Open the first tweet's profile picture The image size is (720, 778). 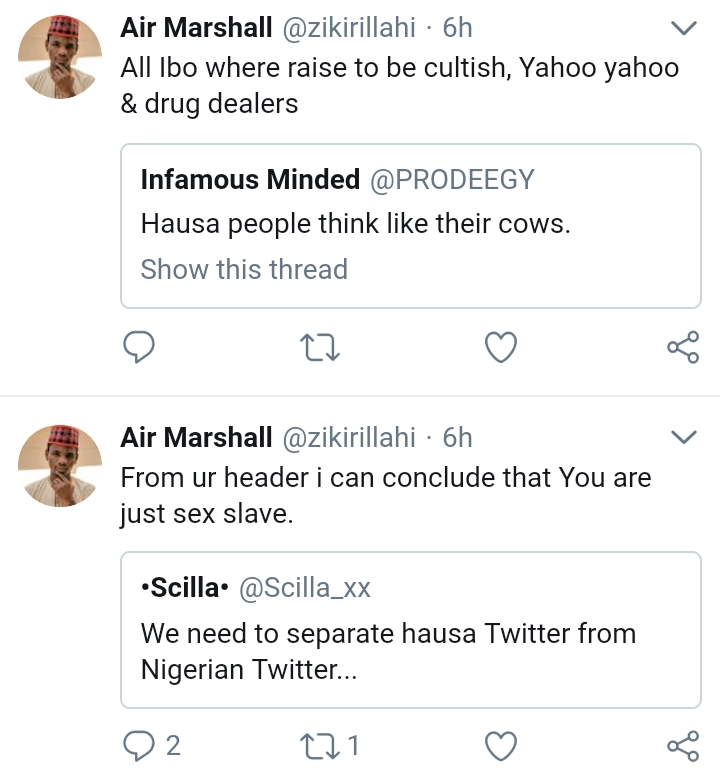tap(62, 57)
